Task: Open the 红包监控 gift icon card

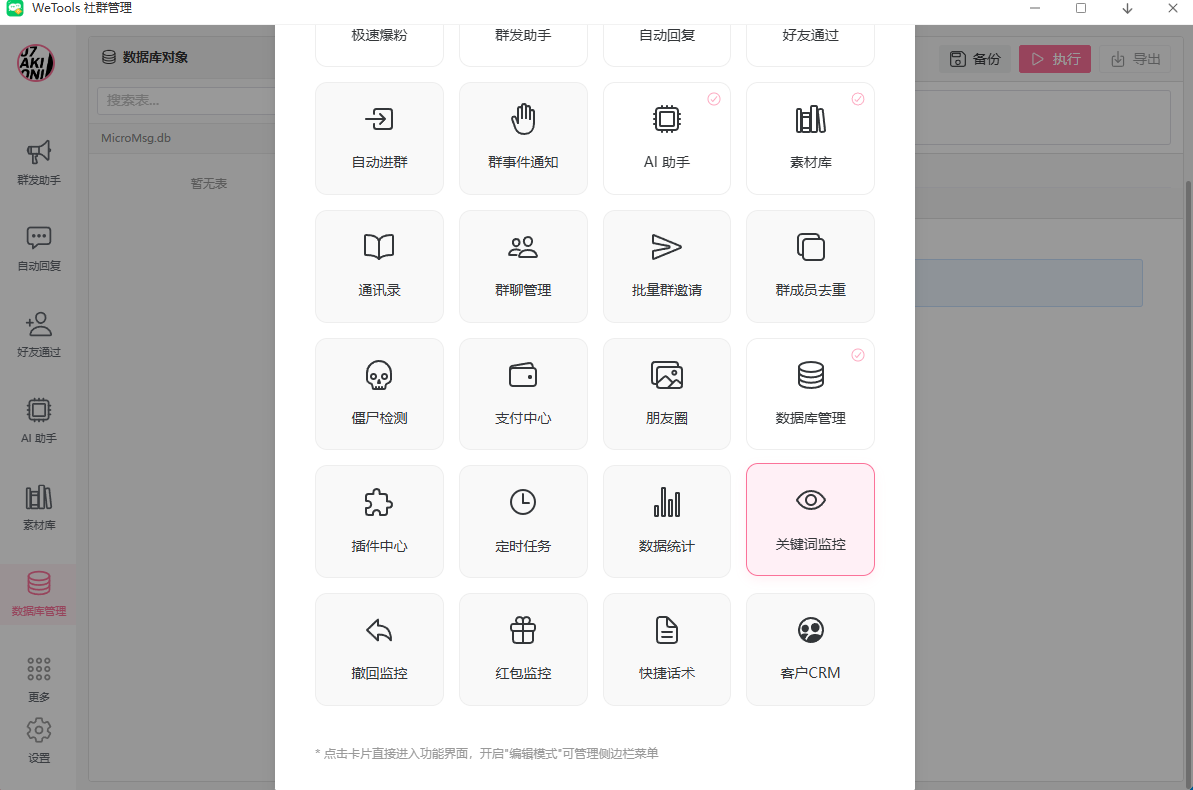Action: (523, 649)
